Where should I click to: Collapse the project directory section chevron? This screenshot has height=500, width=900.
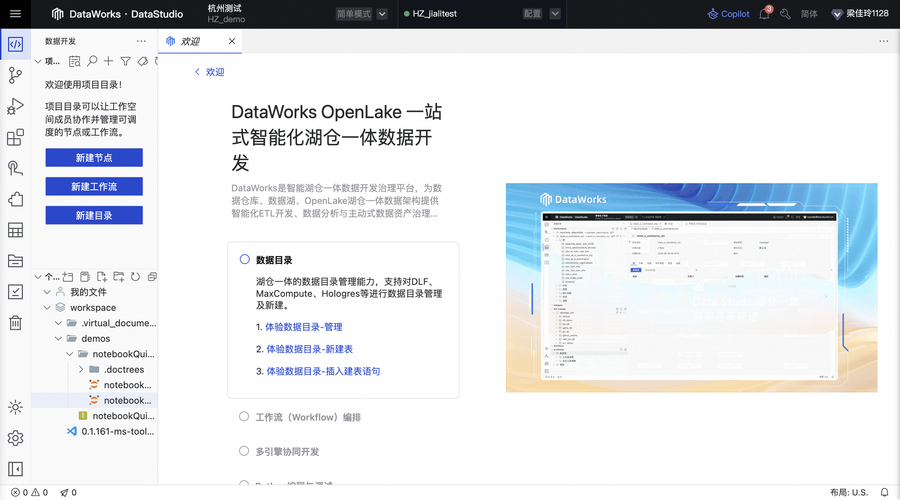click(x=38, y=61)
